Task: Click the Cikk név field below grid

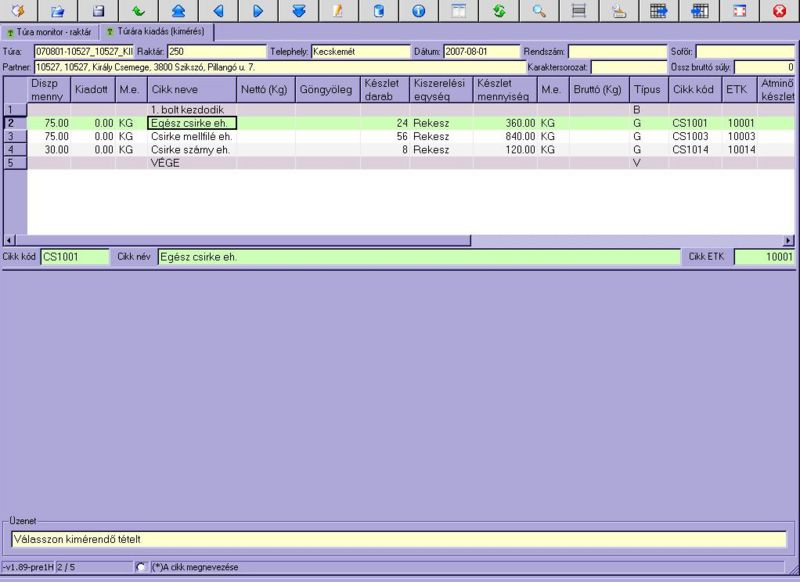Action: (x=419, y=257)
